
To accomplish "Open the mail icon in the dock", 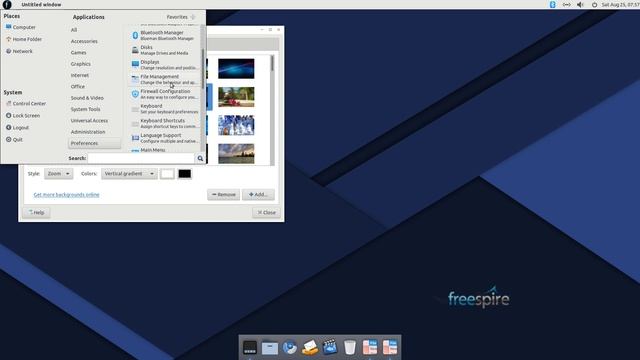I will [x=310, y=347].
